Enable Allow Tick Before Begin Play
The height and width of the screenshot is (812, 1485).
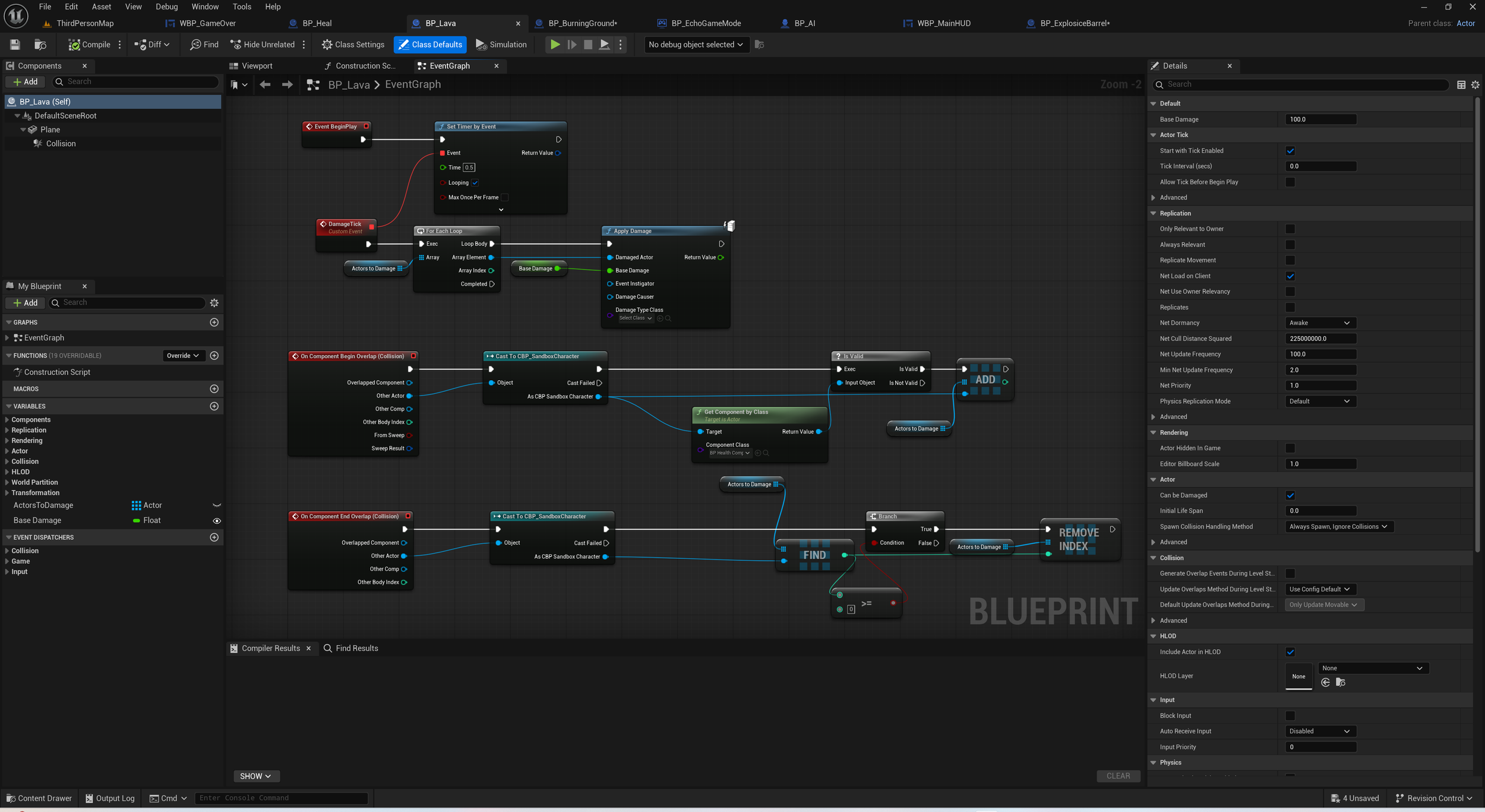(x=1290, y=182)
